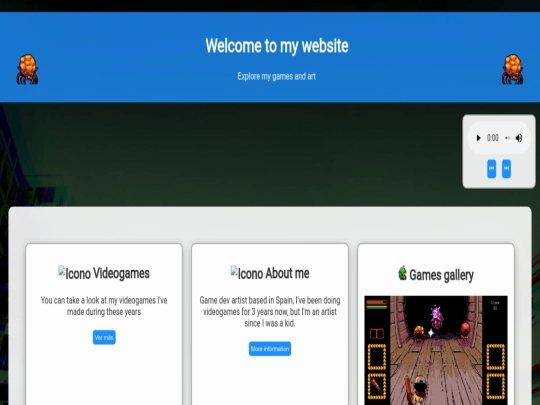Click the 'Videogames' card title

pos(121,273)
